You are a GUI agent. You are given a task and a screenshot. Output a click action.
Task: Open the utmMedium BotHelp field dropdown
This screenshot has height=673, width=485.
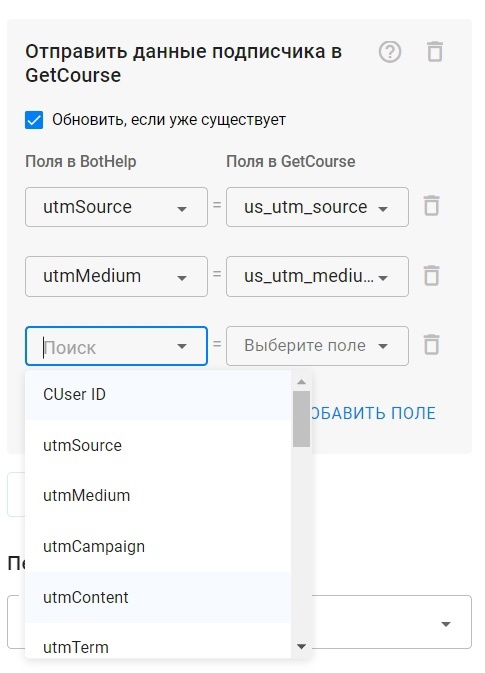coord(116,276)
